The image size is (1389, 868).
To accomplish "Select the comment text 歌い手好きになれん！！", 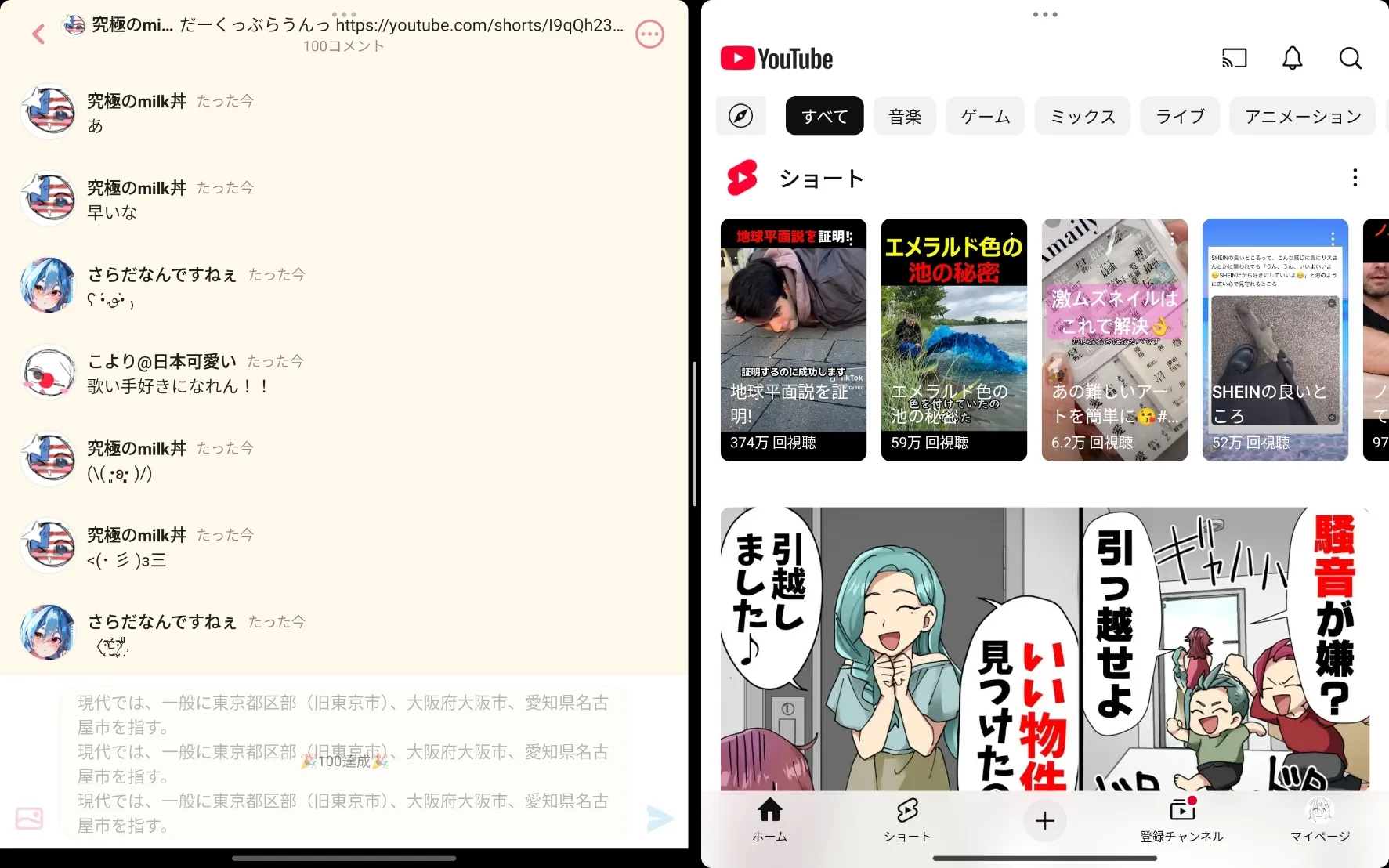I will click(x=178, y=386).
